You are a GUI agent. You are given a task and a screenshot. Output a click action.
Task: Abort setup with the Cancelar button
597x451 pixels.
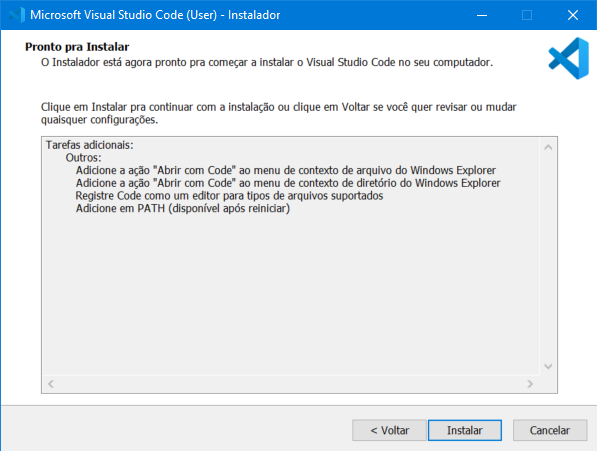tap(550, 430)
